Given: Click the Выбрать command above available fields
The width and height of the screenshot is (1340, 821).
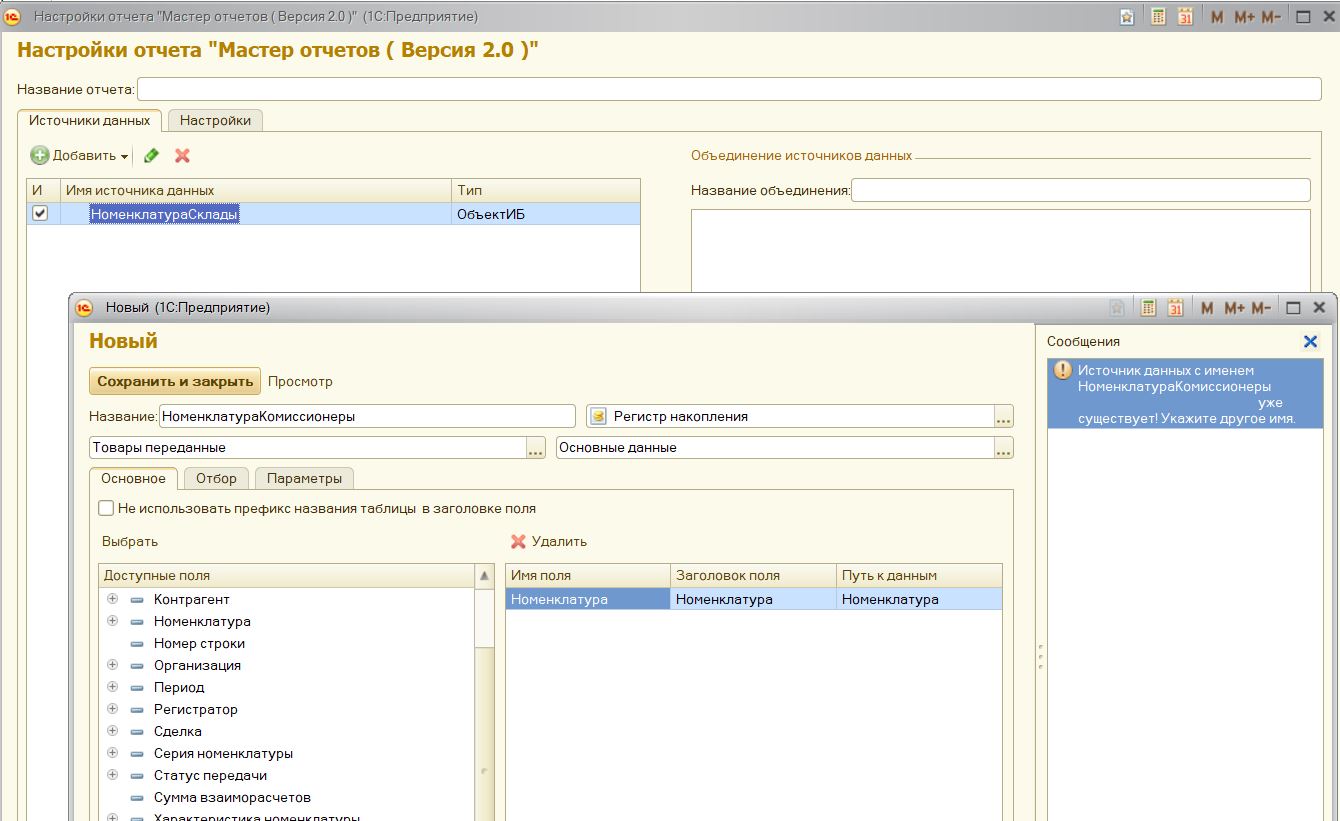Looking at the screenshot, I should pos(130,541).
